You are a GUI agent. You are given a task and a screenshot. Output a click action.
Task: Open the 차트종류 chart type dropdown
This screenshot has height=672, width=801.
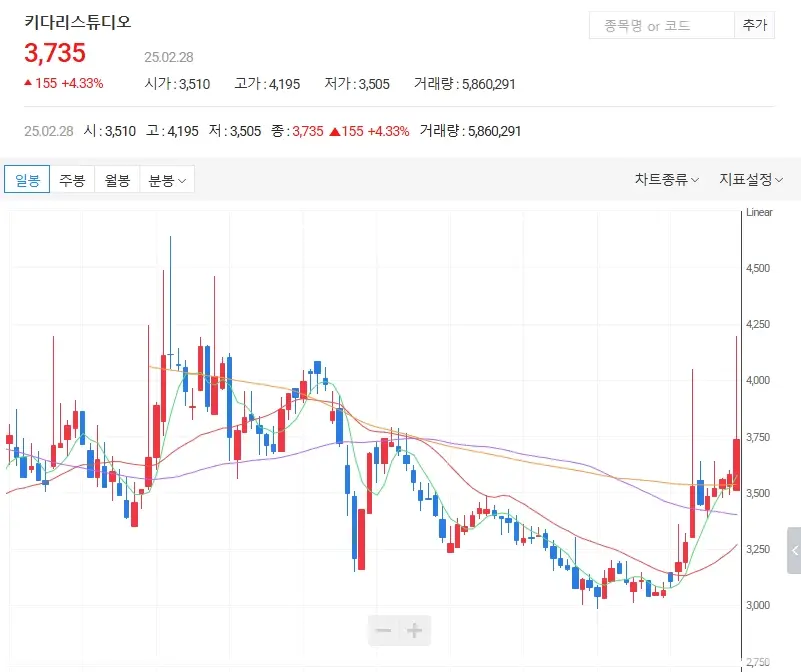coord(667,179)
